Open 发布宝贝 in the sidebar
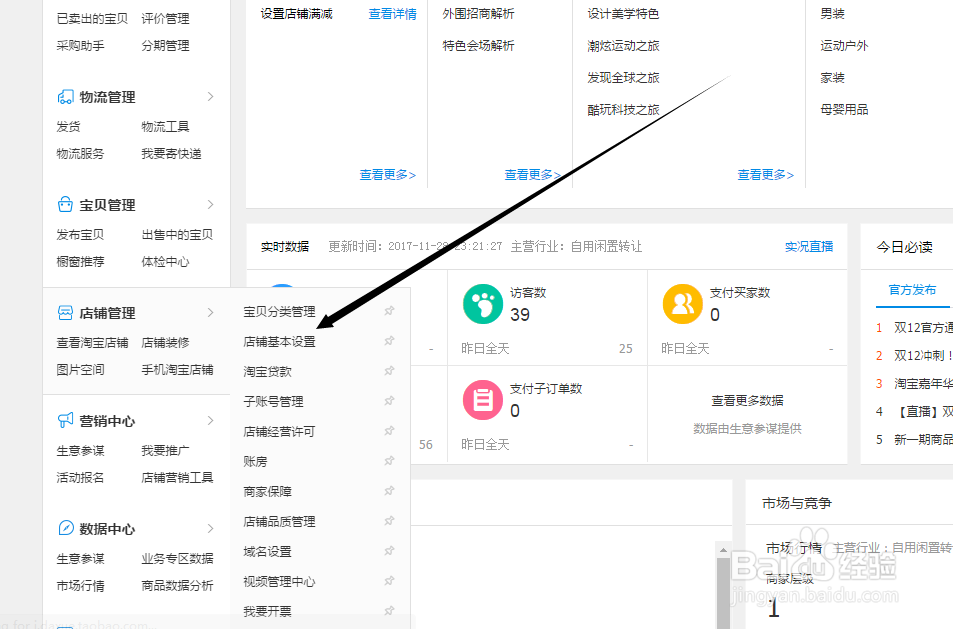The width and height of the screenshot is (953, 629). [80, 235]
